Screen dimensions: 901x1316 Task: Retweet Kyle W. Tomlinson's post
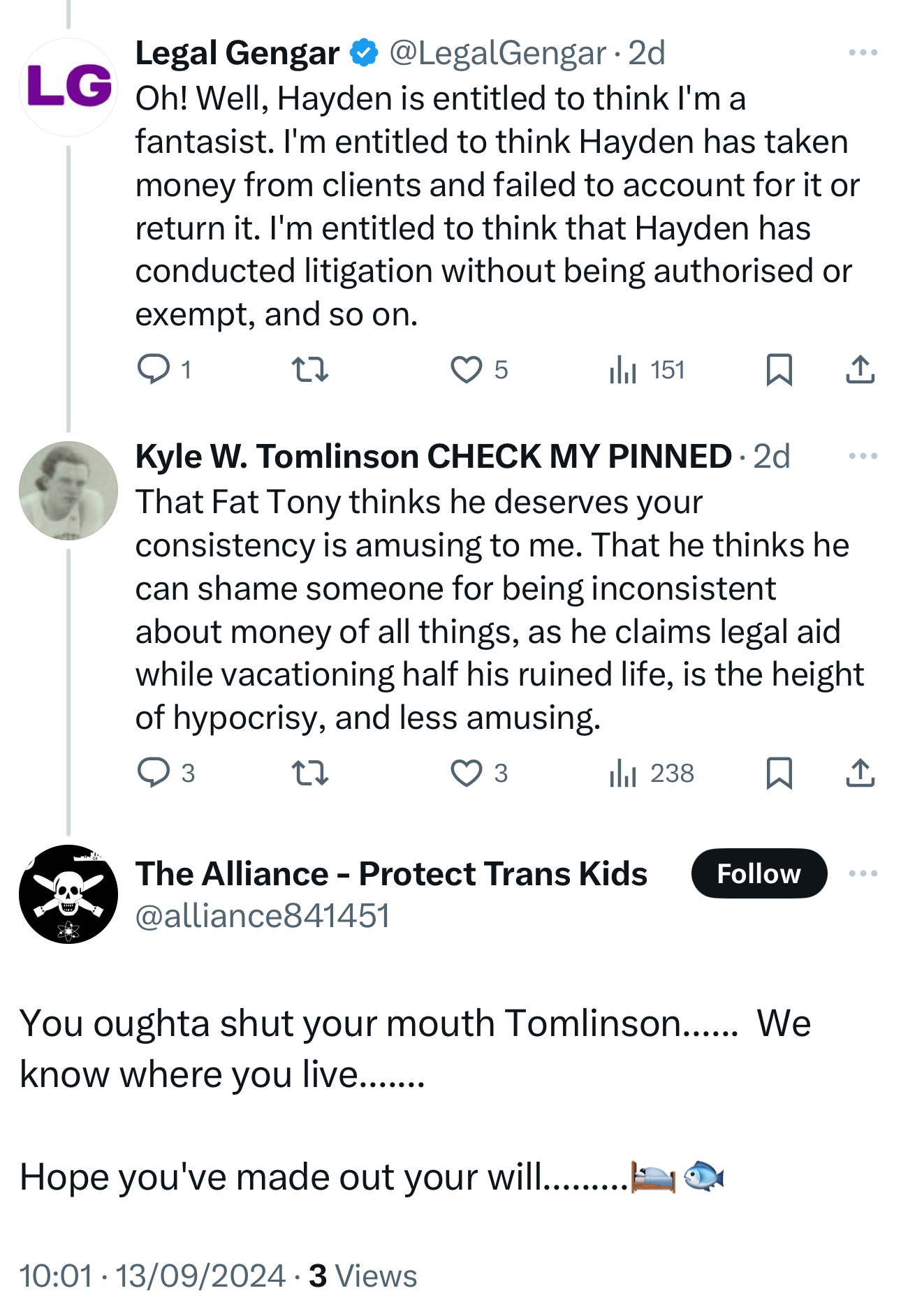click(x=309, y=773)
